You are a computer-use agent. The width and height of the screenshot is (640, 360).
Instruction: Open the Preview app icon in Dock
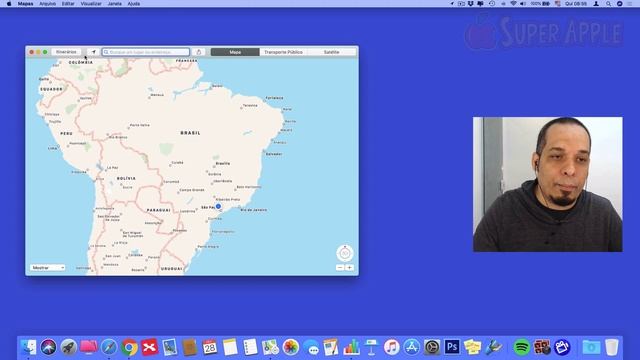pyautogui.click(x=169, y=347)
